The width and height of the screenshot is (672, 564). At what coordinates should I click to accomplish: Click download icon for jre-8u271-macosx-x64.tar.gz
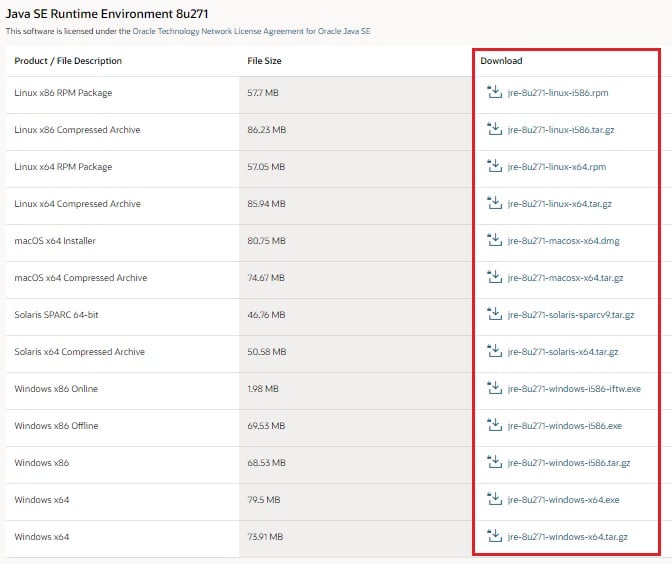[495, 277]
